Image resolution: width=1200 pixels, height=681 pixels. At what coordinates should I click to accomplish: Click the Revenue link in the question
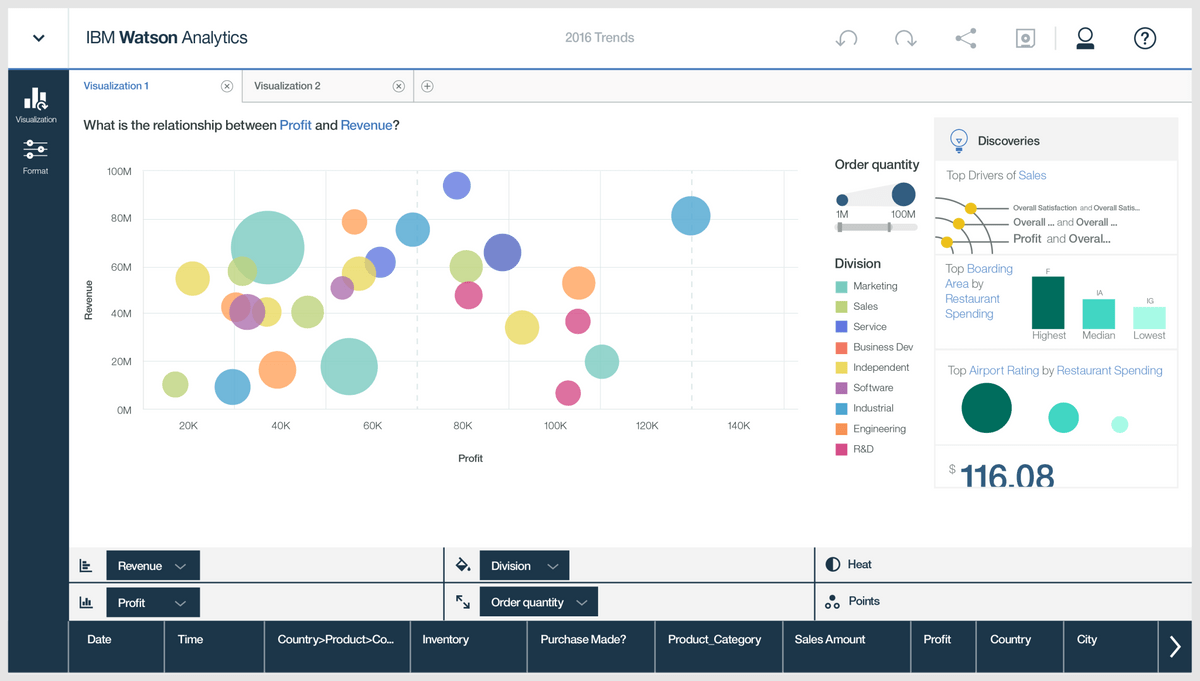pyautogui.click(x=367, y=126)
